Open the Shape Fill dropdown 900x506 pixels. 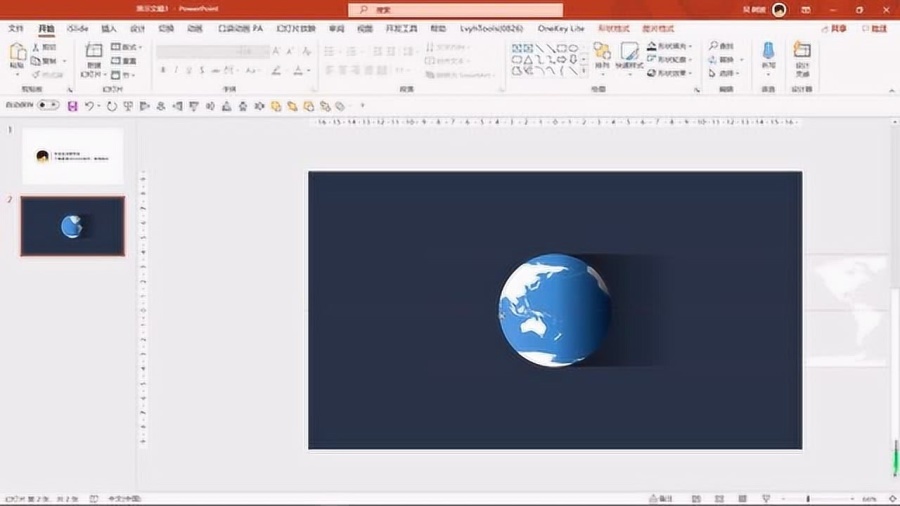click(669, 46)
